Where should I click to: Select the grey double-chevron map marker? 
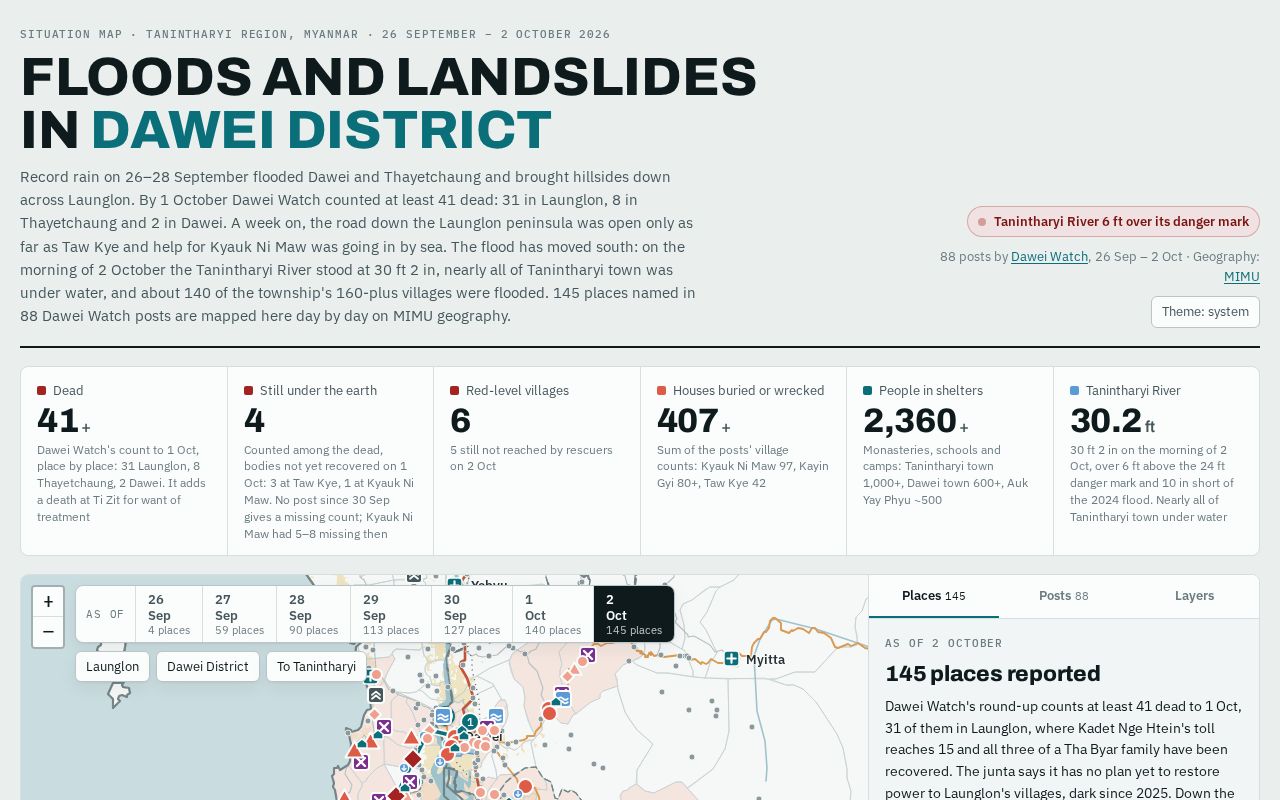click(376, 695)
